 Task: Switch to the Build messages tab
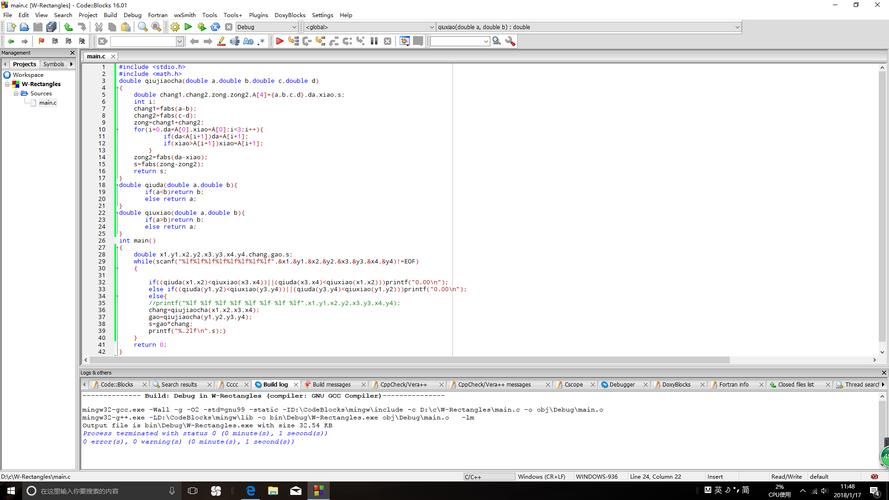331,384
